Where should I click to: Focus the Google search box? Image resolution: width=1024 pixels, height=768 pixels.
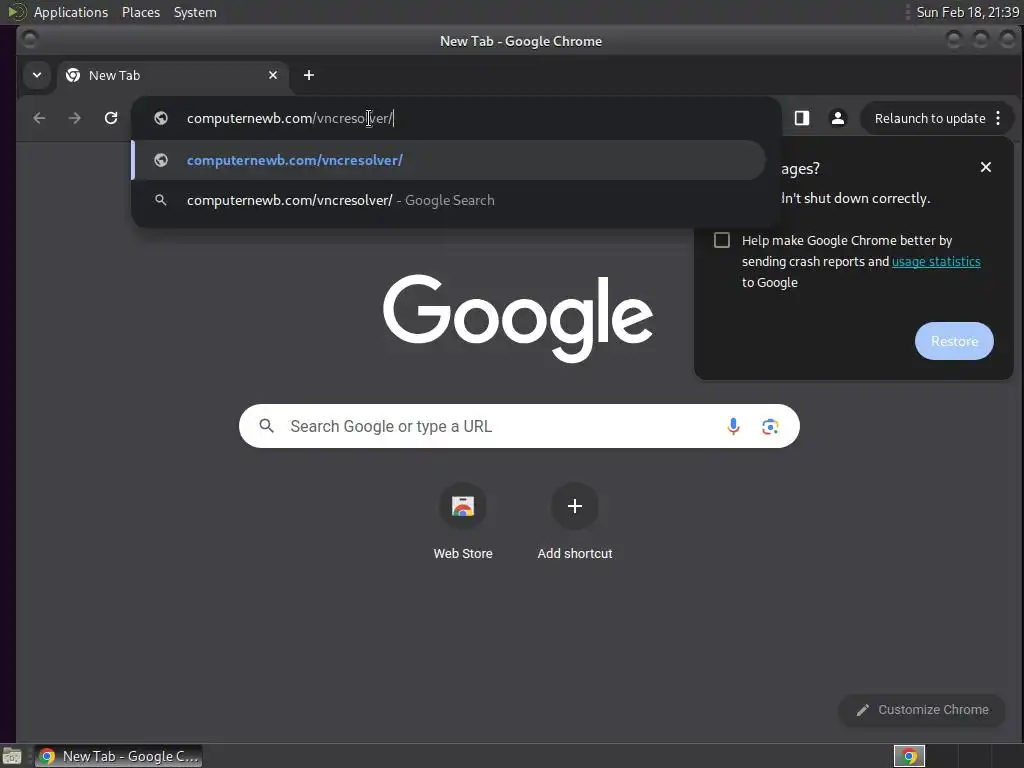(519, 426)
